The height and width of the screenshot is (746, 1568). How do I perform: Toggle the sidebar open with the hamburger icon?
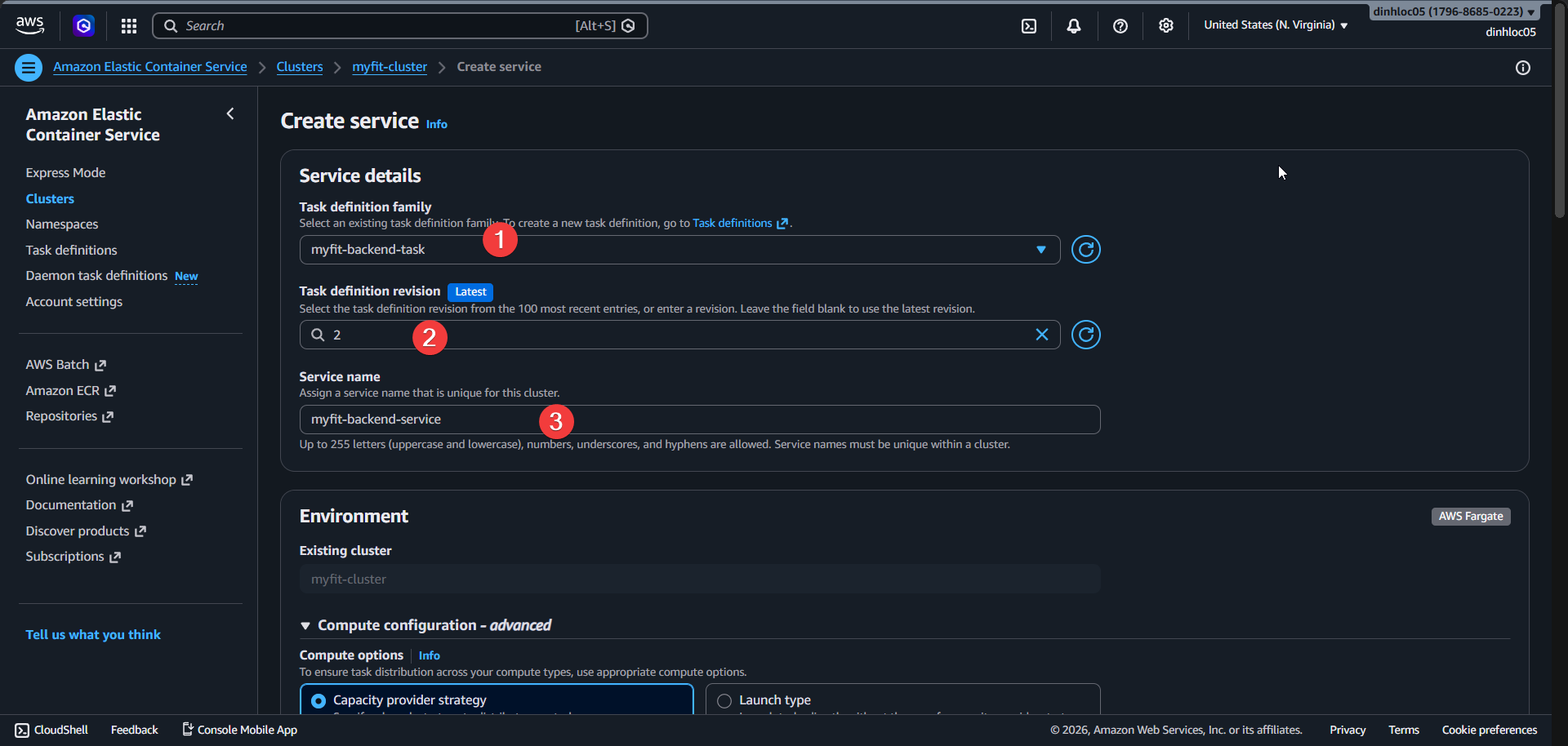click(x=29, y=67)
